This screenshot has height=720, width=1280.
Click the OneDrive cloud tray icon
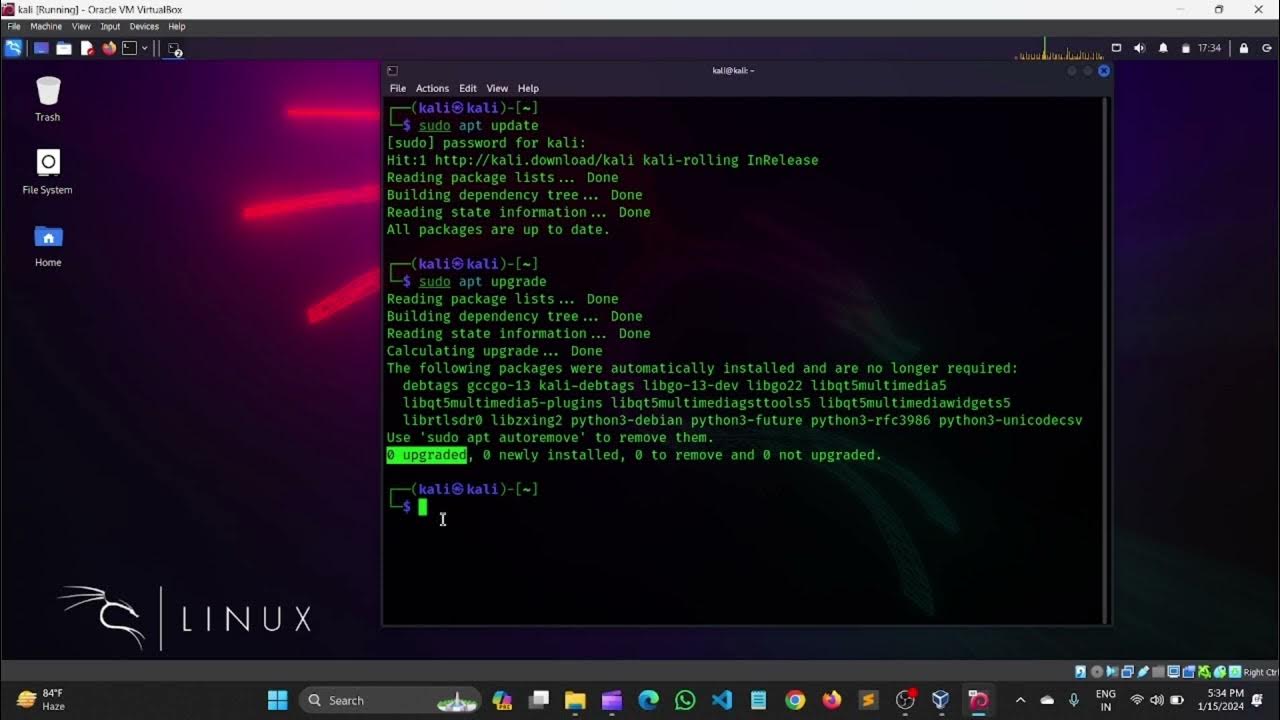pyautogui.click(x=1047, y=700)
